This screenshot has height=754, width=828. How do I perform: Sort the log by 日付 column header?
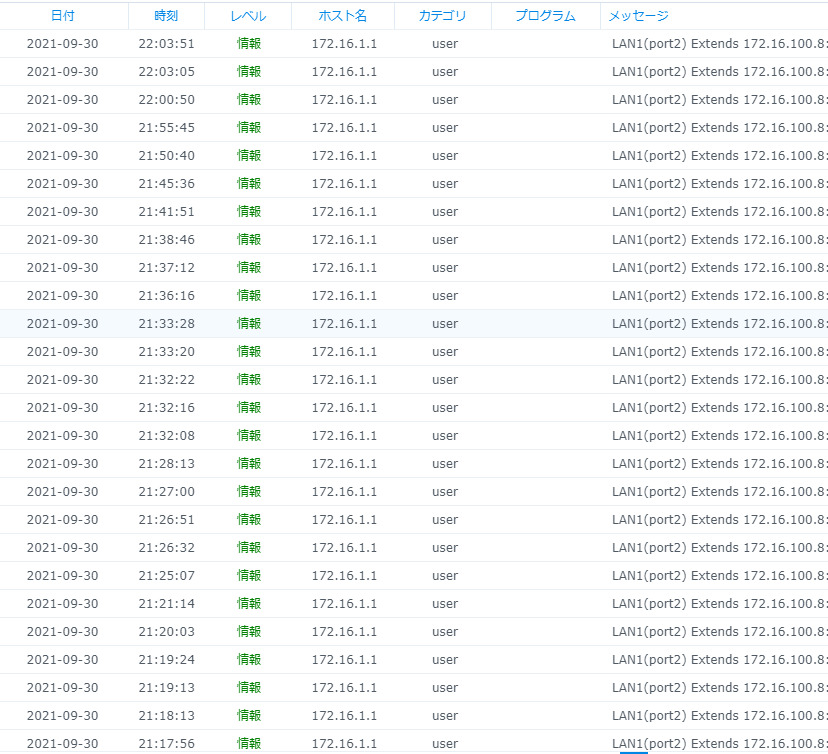(62, 16)
